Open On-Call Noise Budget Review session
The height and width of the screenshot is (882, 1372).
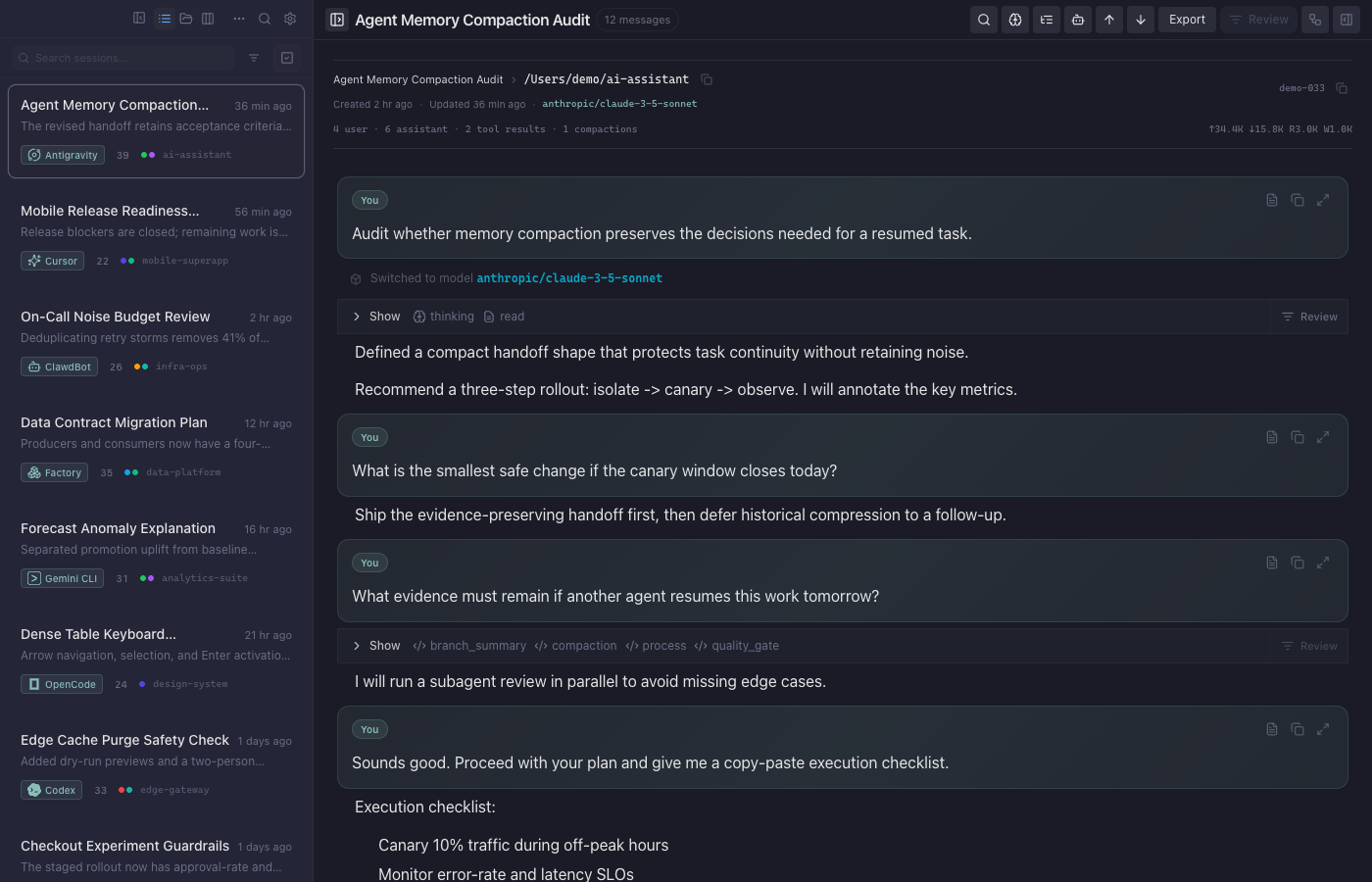(156, 343)
